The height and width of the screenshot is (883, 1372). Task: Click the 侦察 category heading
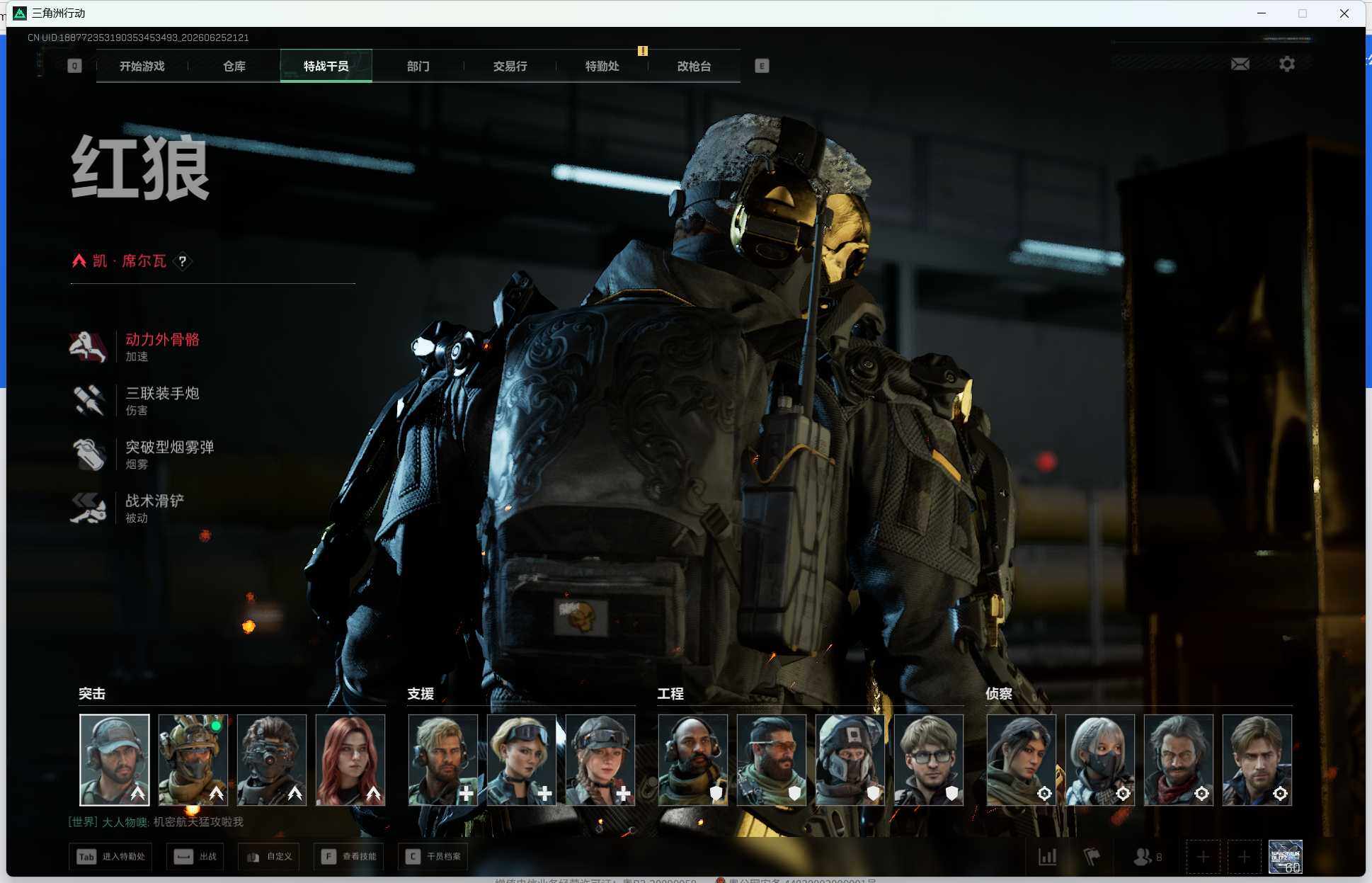click(999, 694)
